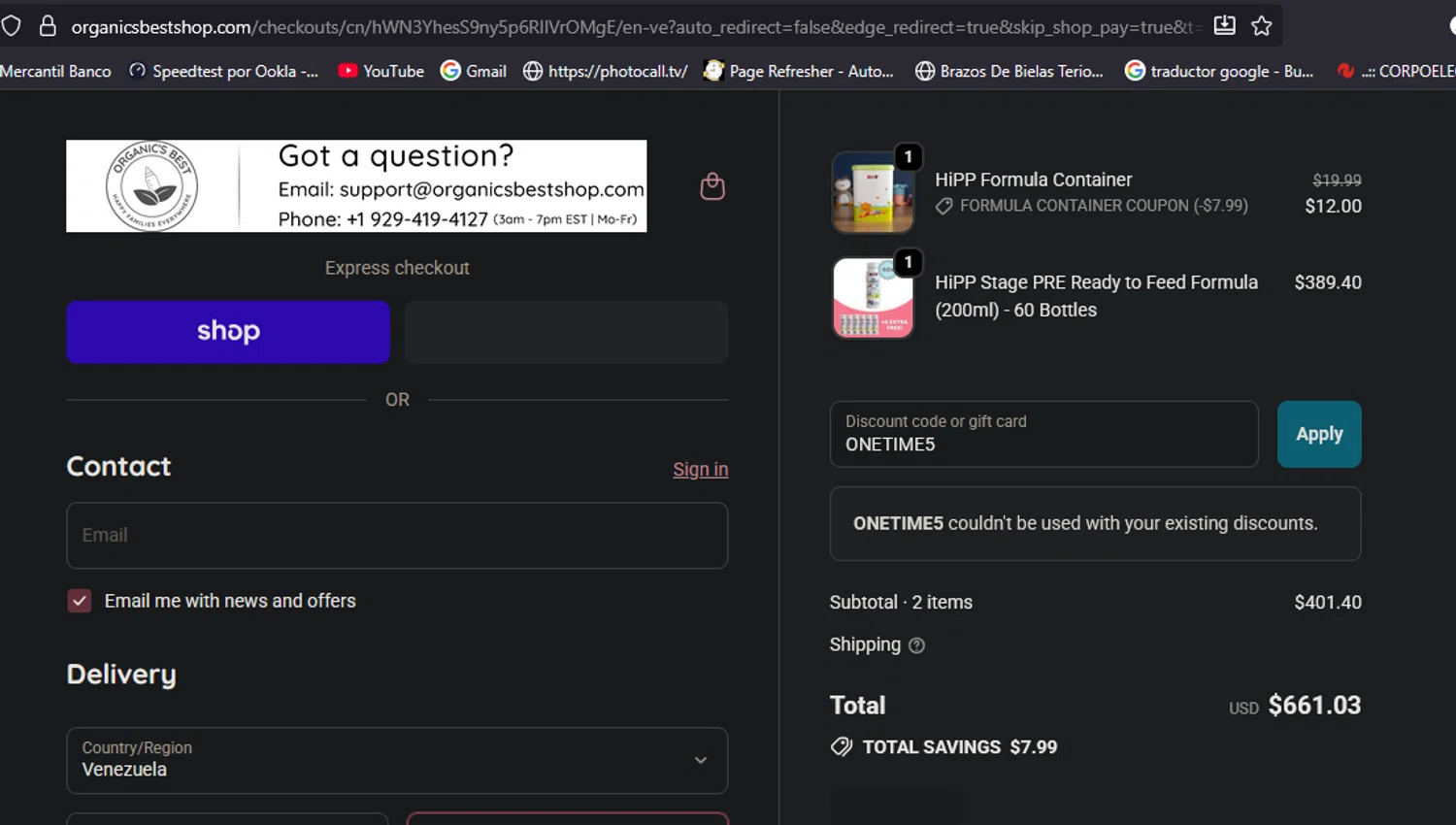Screen dimensions: 1456x825
Task: Click the padlock site security icon
Action: coord(48,26)
